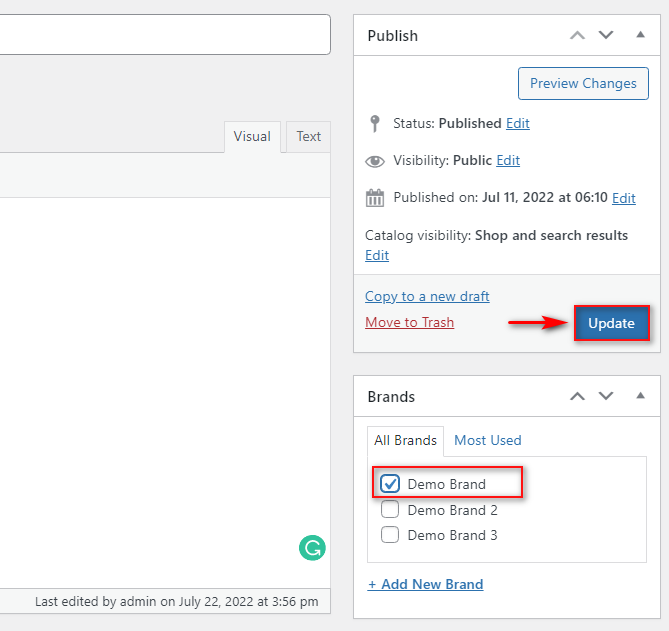The height and width of the screenshot is (631, 669).
Task: Click the Last edited by admin text
Action: [177, 602]
